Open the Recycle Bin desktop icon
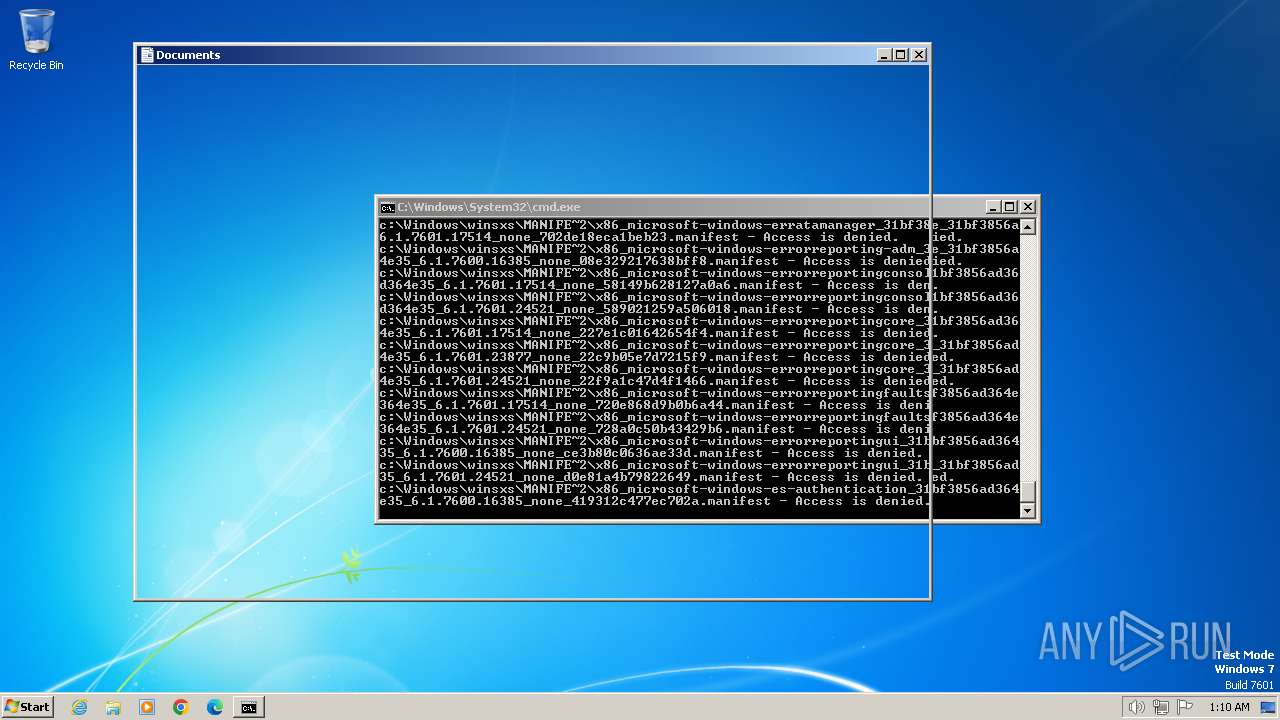The width and height of the screenshot is (1280, 720). 36,40
